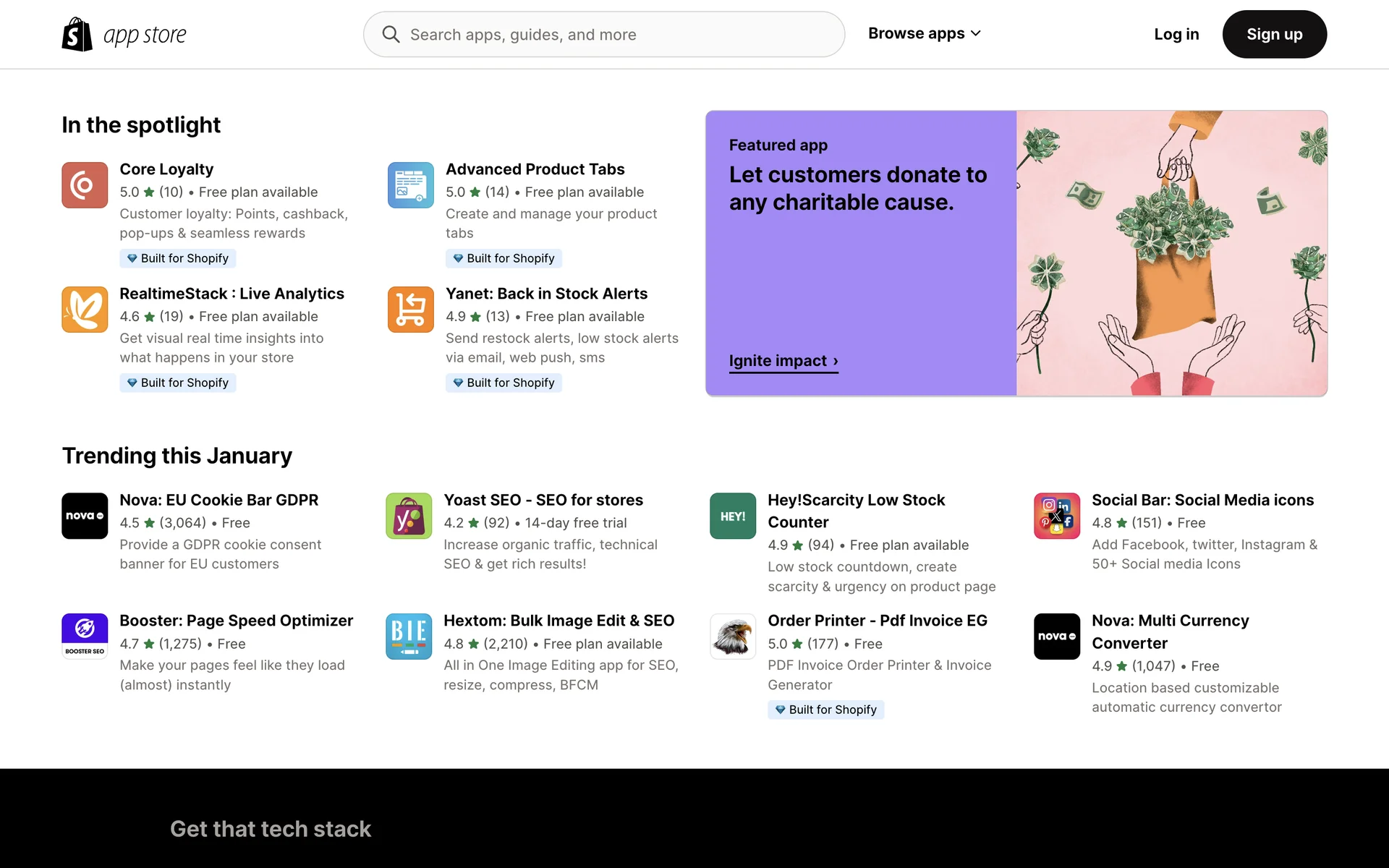
Task: Click Built for Shopify badge under Order Printer
Action: pyautogui.click(x=825, y=710)
